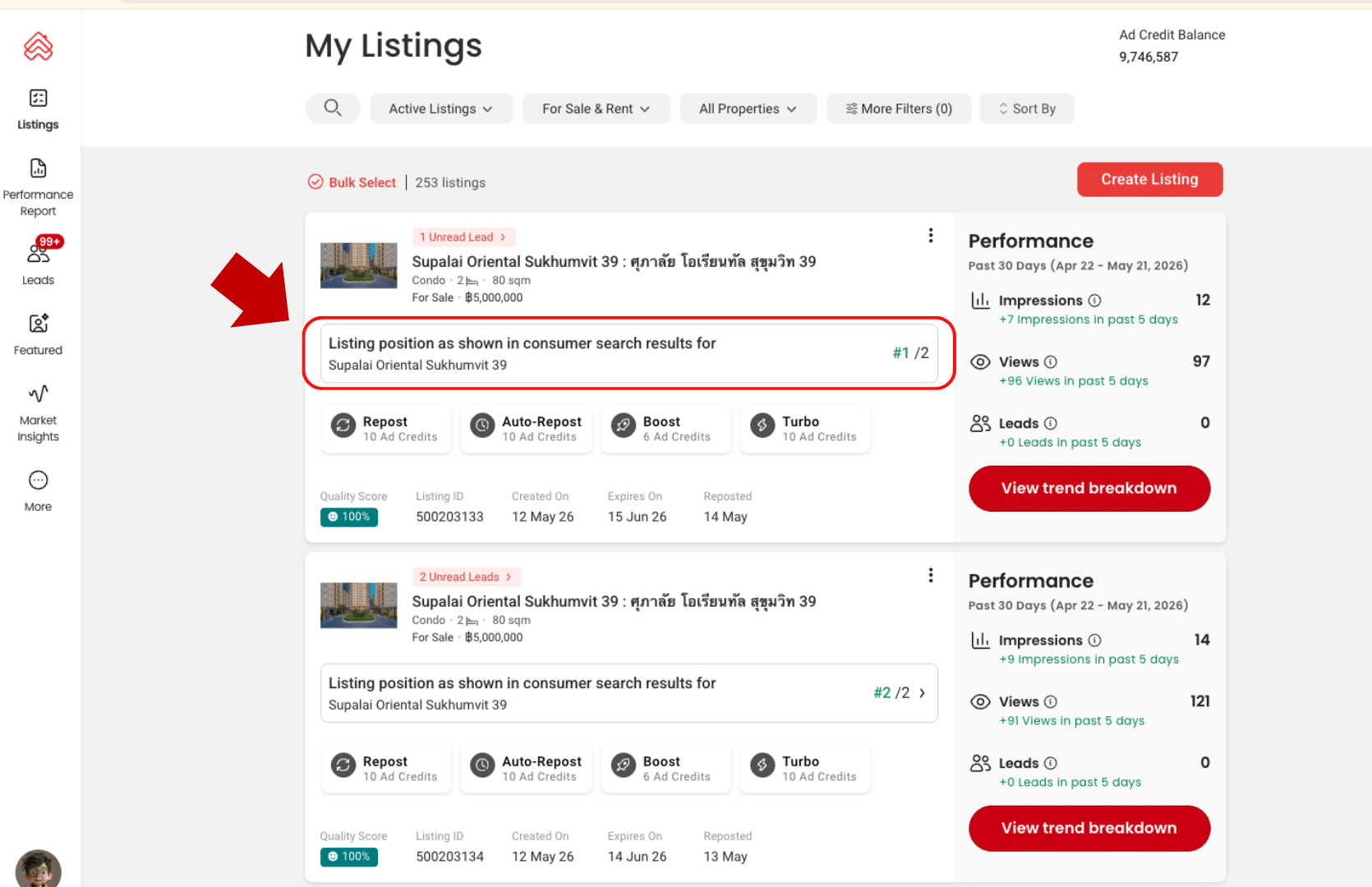Click the red house logo in sidebar
This screenshot has width=1372, height=887.
coord(39,47)
